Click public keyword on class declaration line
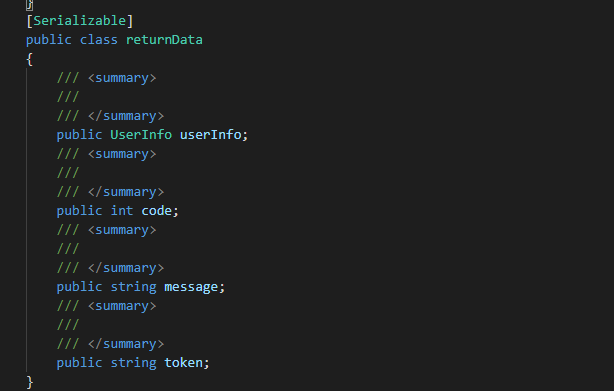Viewport: 614px width, 391px height. coord(49,40)
